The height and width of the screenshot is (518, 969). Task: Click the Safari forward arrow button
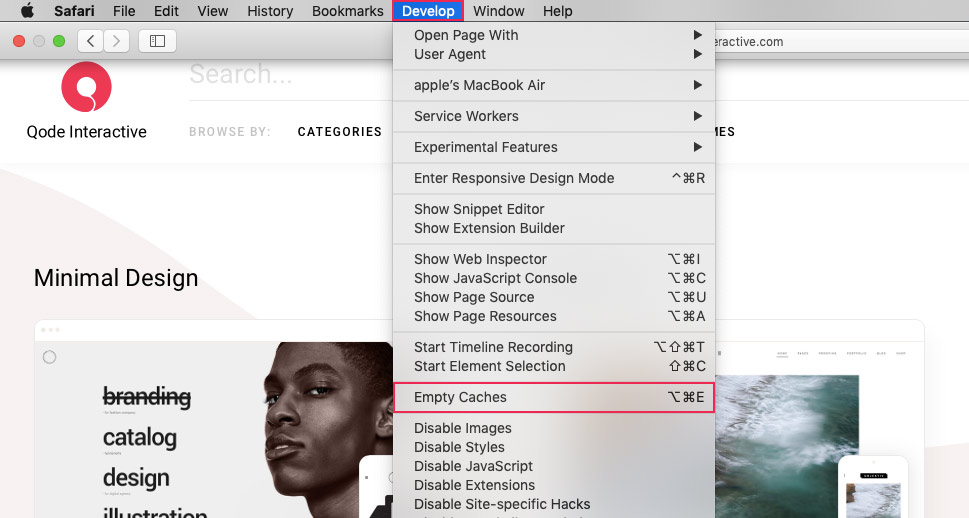[116, 41]
